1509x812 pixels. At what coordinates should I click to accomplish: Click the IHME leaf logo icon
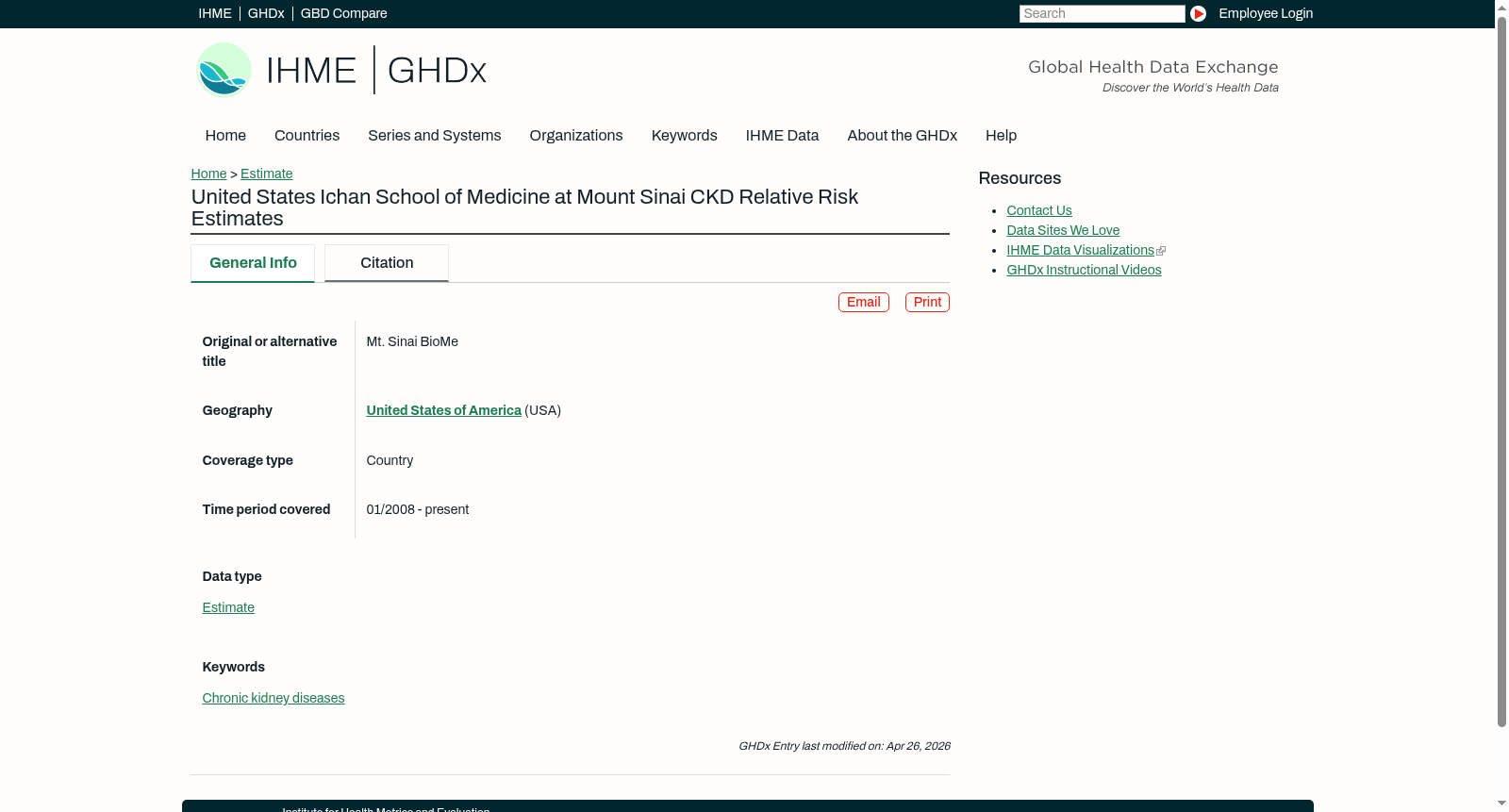tap(224, 70)
